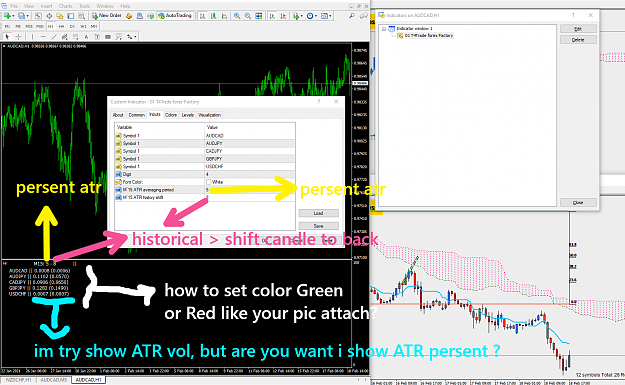This screenshot has width=625, height=385.
Task: Open the File menu
Action: pyautogui.click(x=14, y=6)
